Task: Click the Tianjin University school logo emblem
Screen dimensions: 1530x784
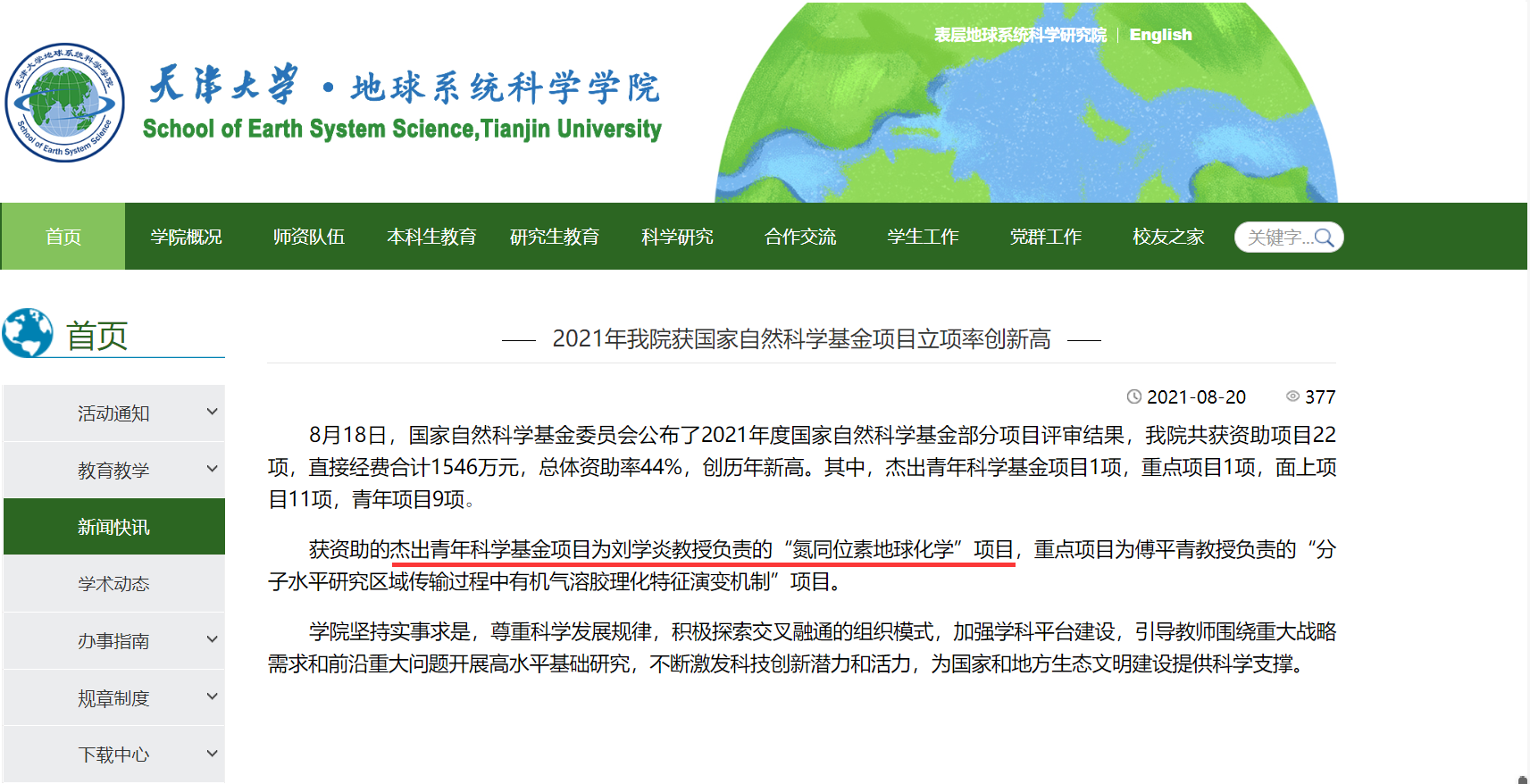Action: [64, 103]
